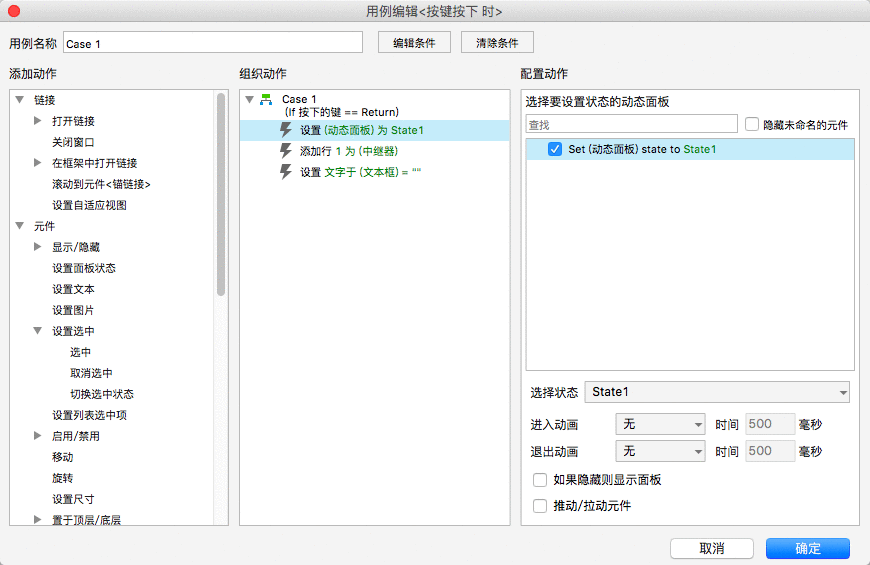Viewport: 870px width, 565px height.
Task: Select 设置面板状态 action
Action: click(84, 268)
